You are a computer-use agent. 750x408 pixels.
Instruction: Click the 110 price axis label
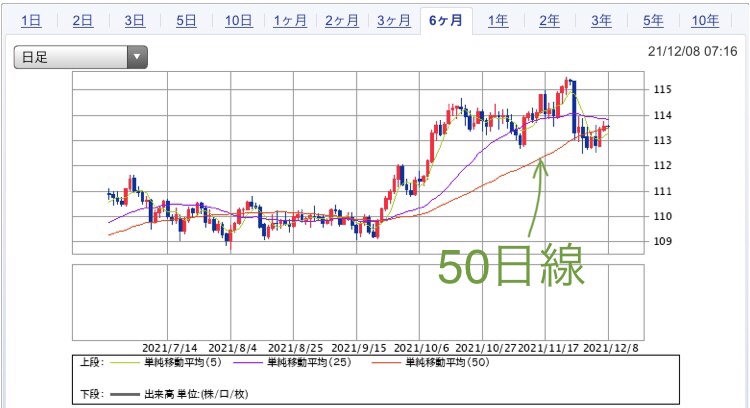(662, 216)
